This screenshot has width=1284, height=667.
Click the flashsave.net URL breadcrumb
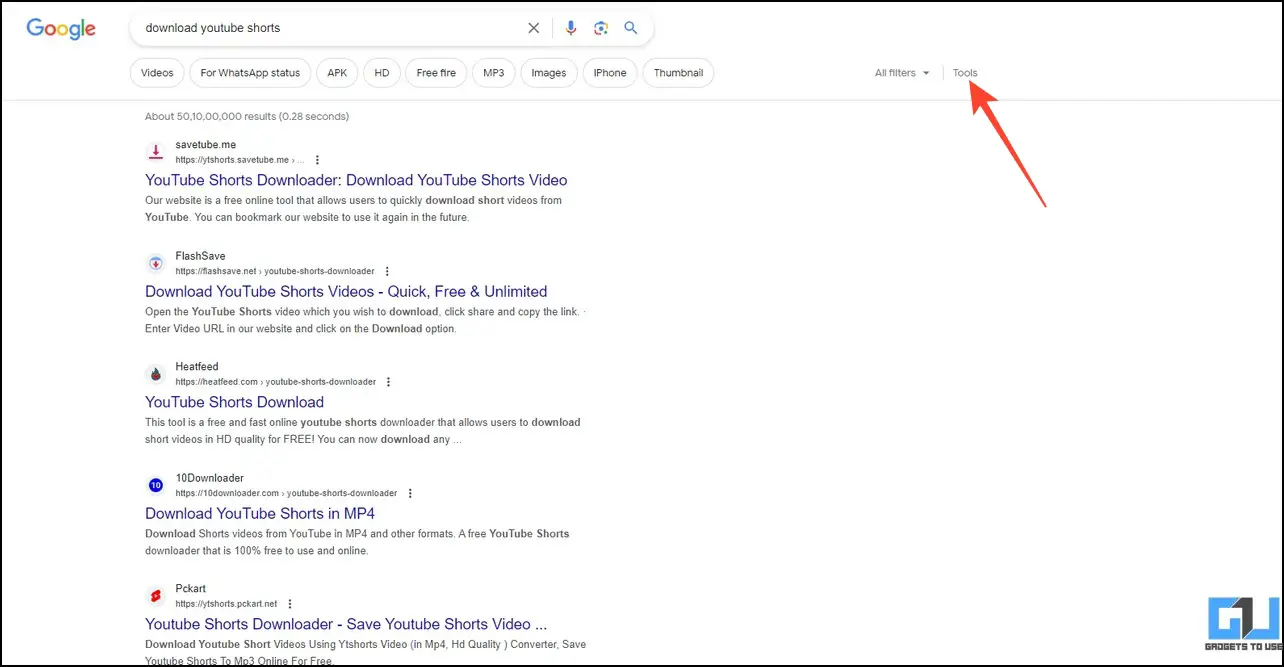(275, 271)
